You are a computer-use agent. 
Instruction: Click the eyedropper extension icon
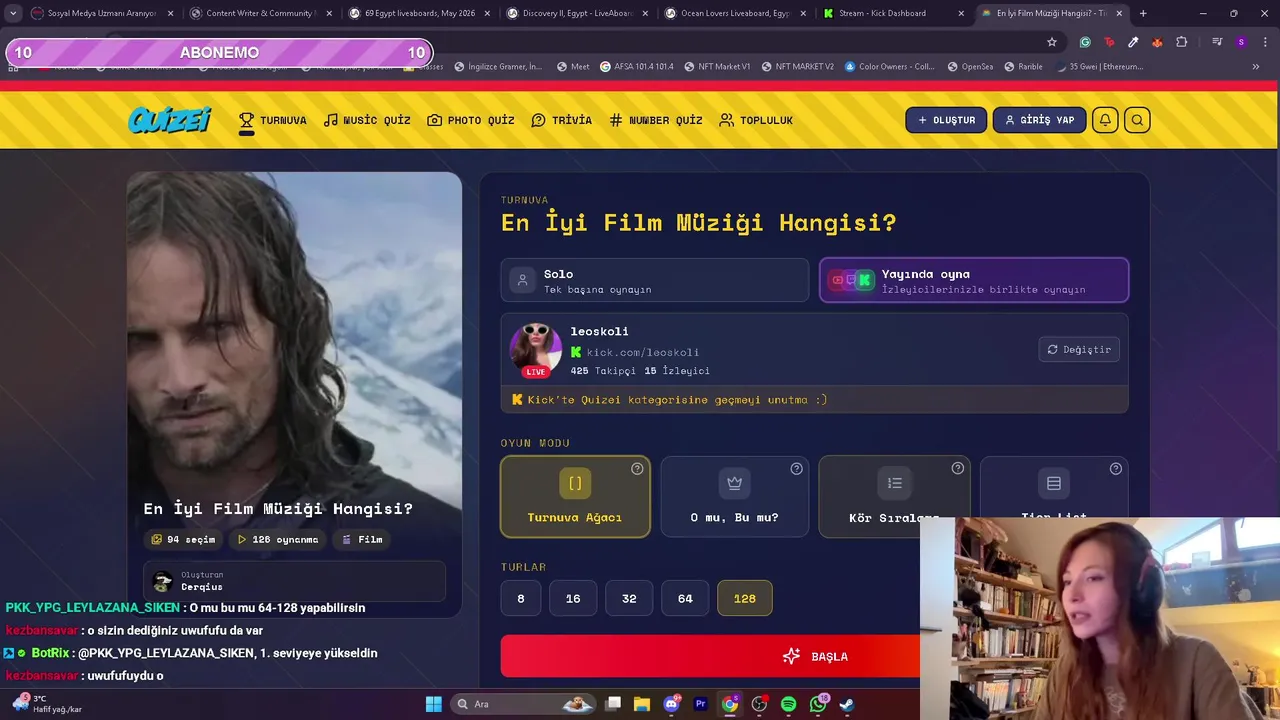(x=1133, y=42)
